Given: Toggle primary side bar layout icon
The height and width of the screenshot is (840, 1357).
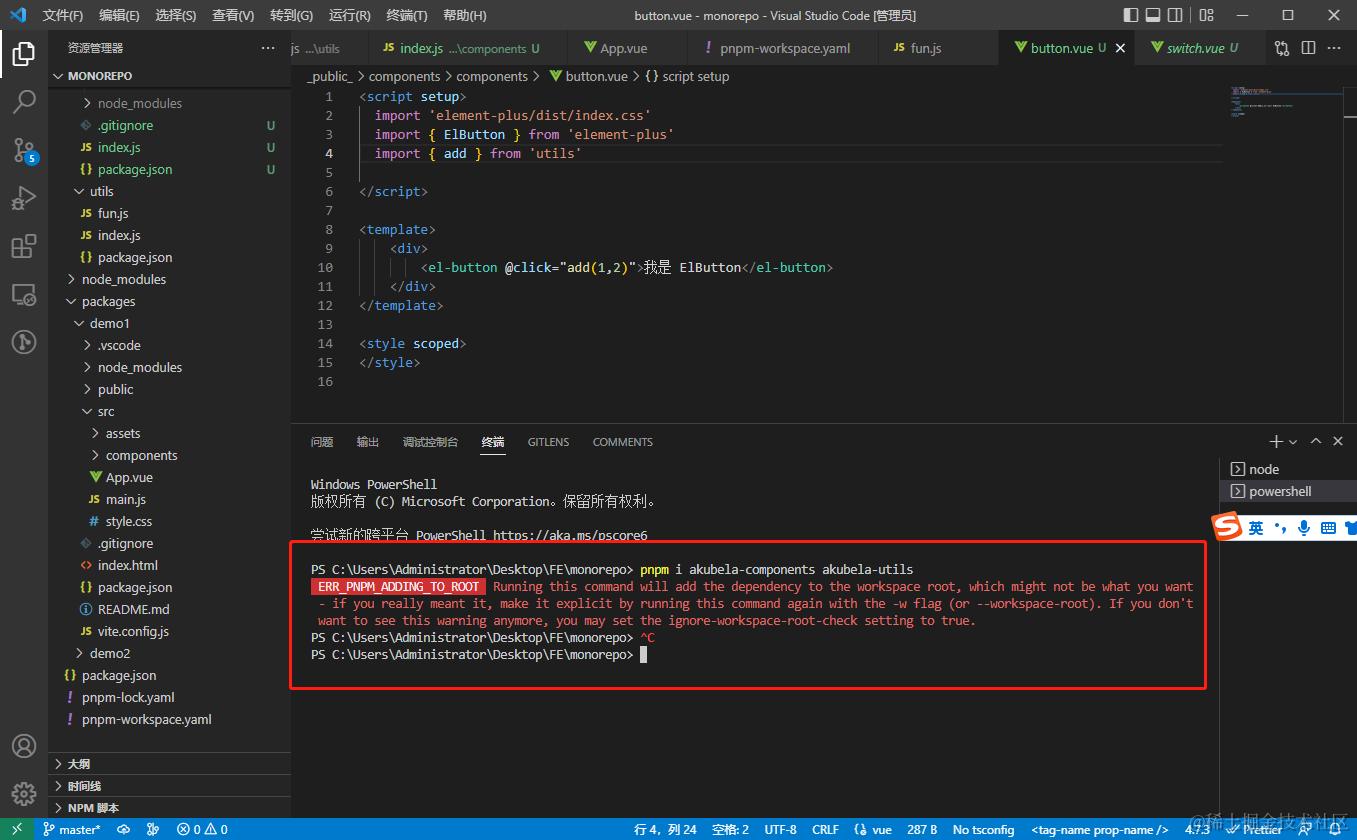Looking at the screenshot, I should tap(1131, 15).
